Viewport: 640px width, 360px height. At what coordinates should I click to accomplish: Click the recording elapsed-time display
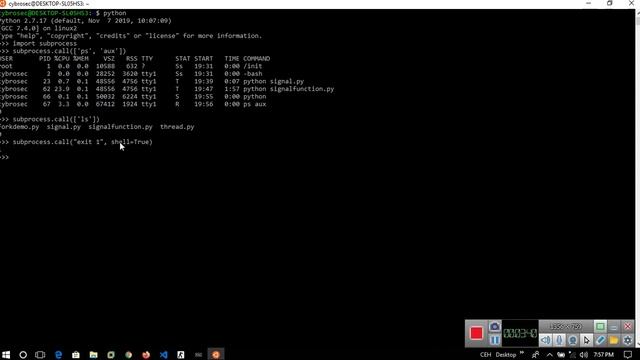pyautogui.click(x=520, y=333)
